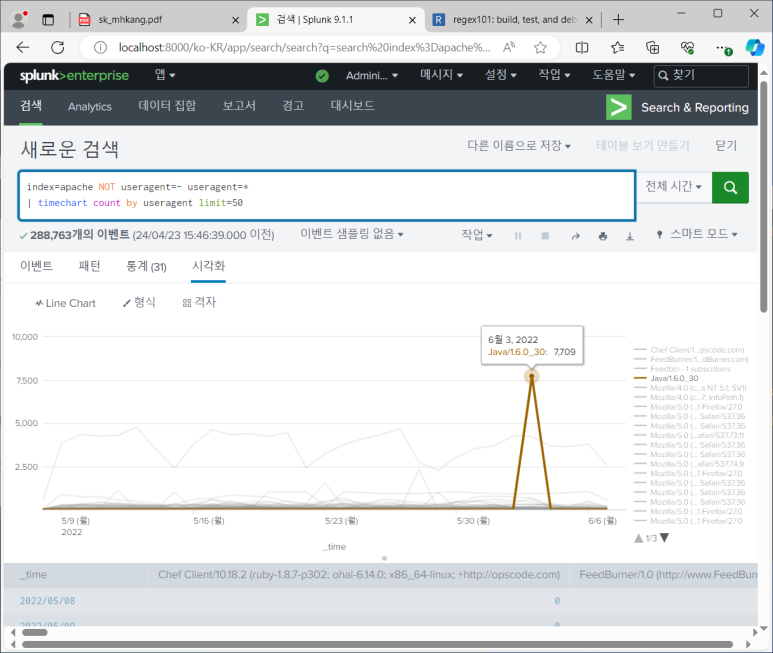Open browser settings and more menu
This screenshot has width=773, height=653.
pos(723,48)
